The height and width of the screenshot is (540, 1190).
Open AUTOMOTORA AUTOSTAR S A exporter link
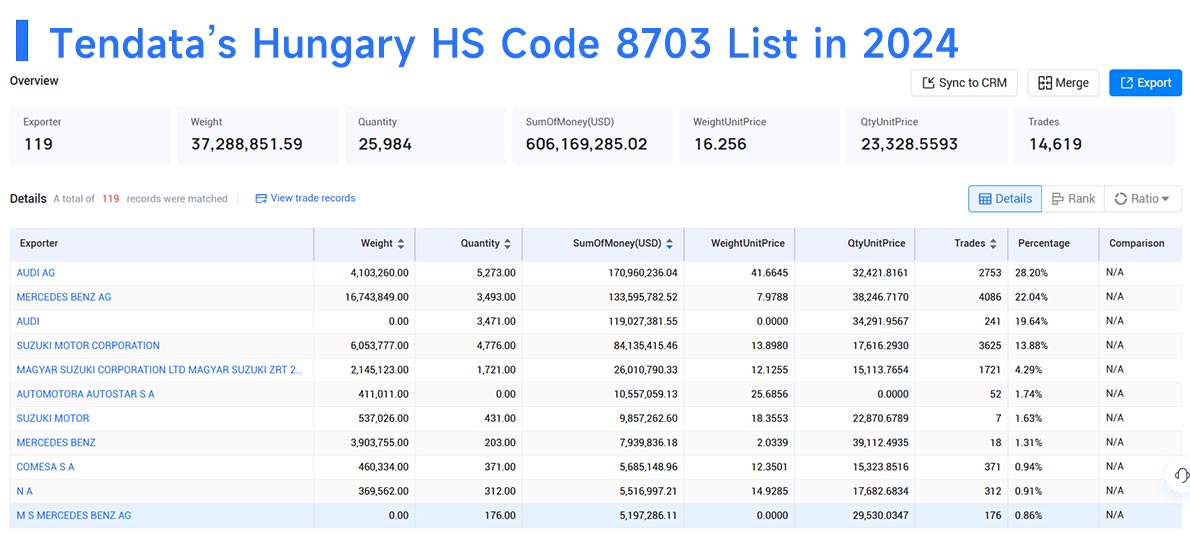click(x=85, y=394)
